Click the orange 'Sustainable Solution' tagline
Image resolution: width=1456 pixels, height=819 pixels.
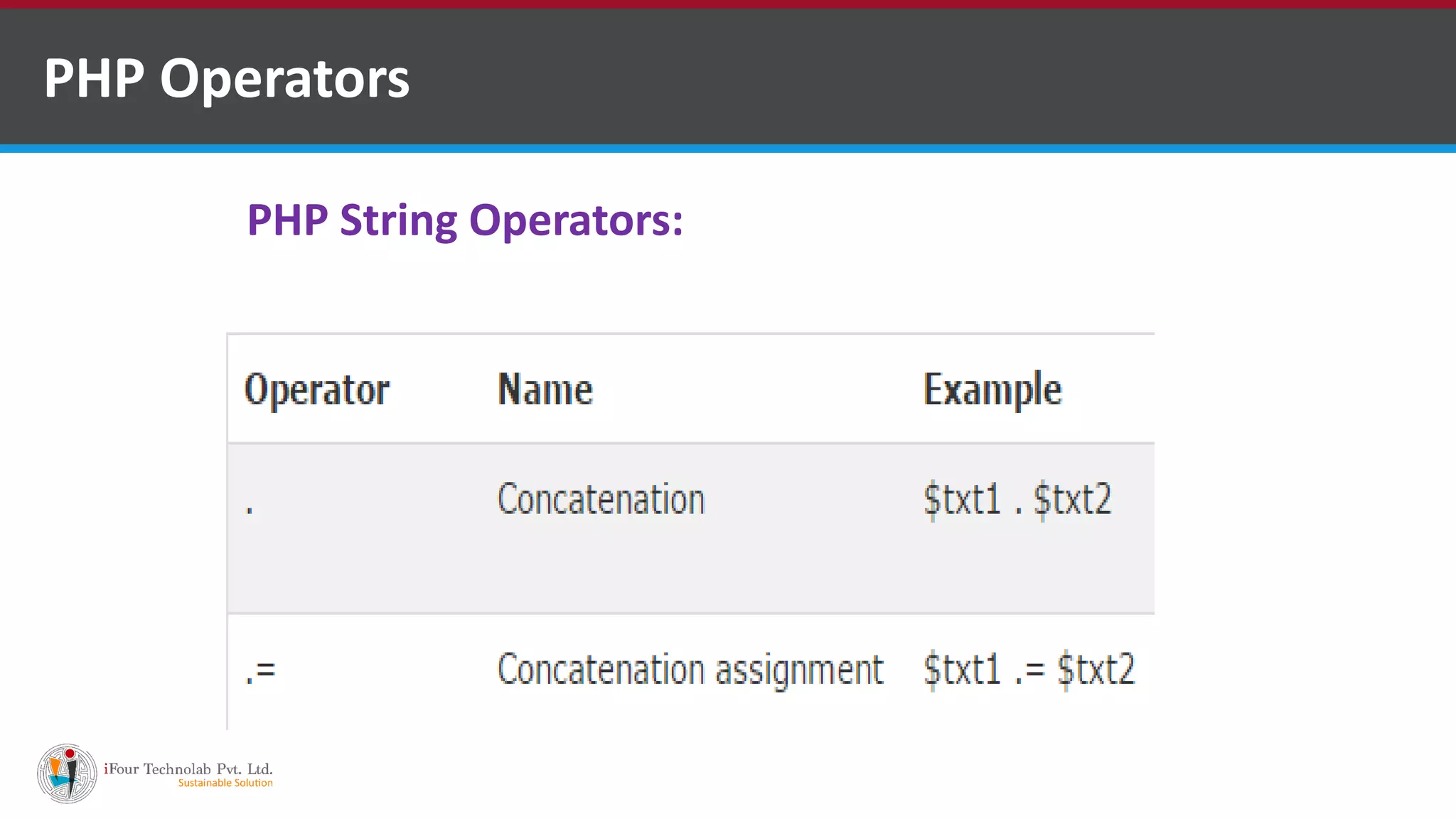(225, 783)
